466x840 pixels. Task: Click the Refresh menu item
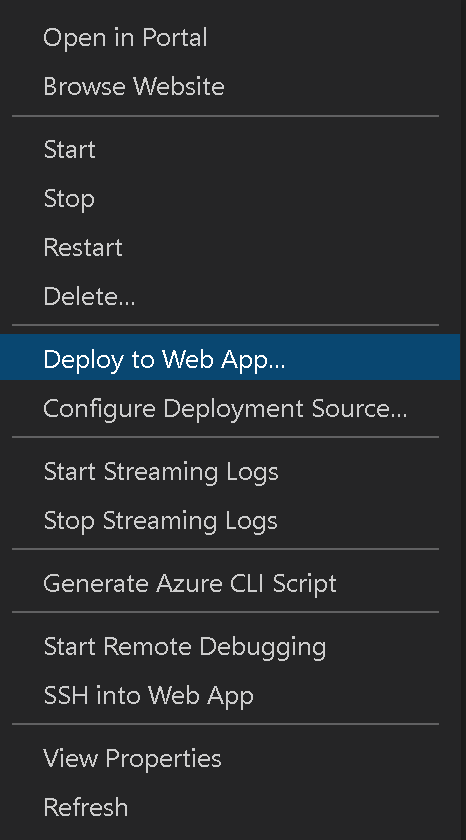230,807
